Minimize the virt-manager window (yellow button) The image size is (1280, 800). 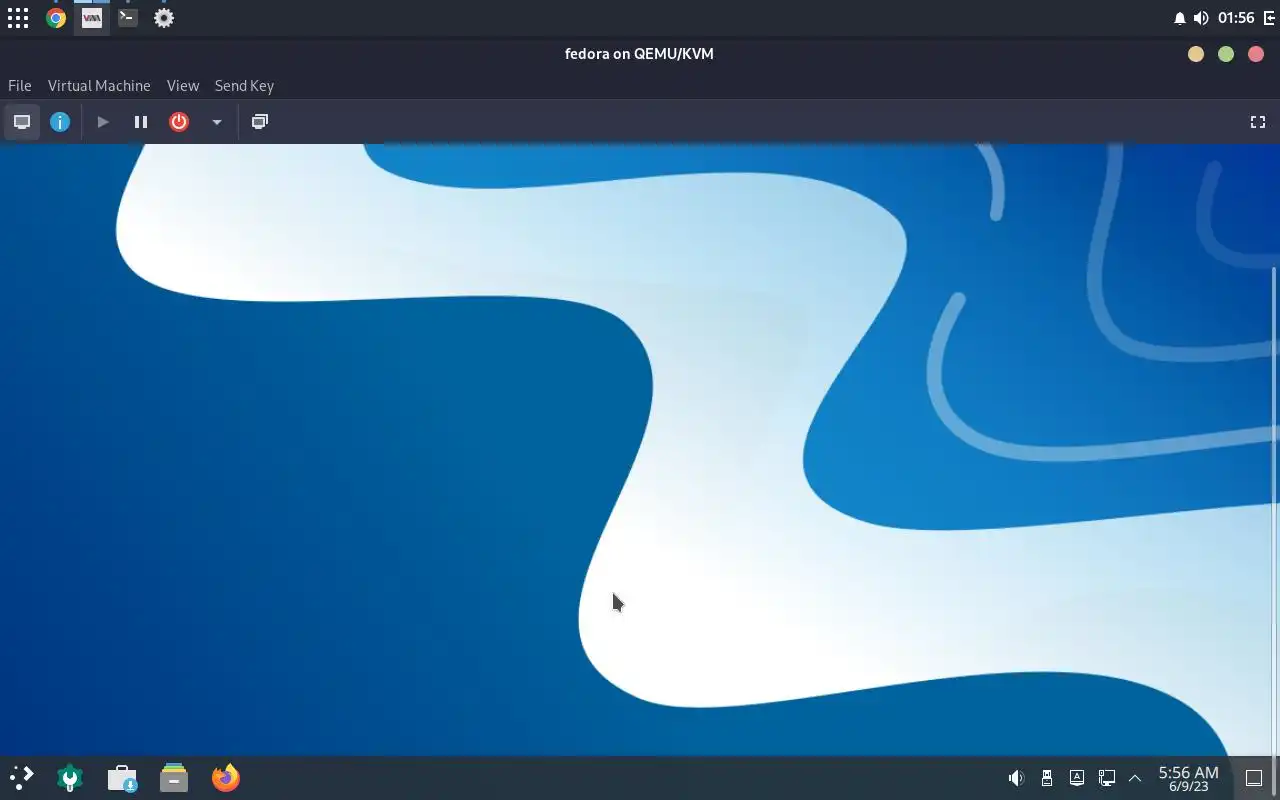click(x=1196, y=54)
